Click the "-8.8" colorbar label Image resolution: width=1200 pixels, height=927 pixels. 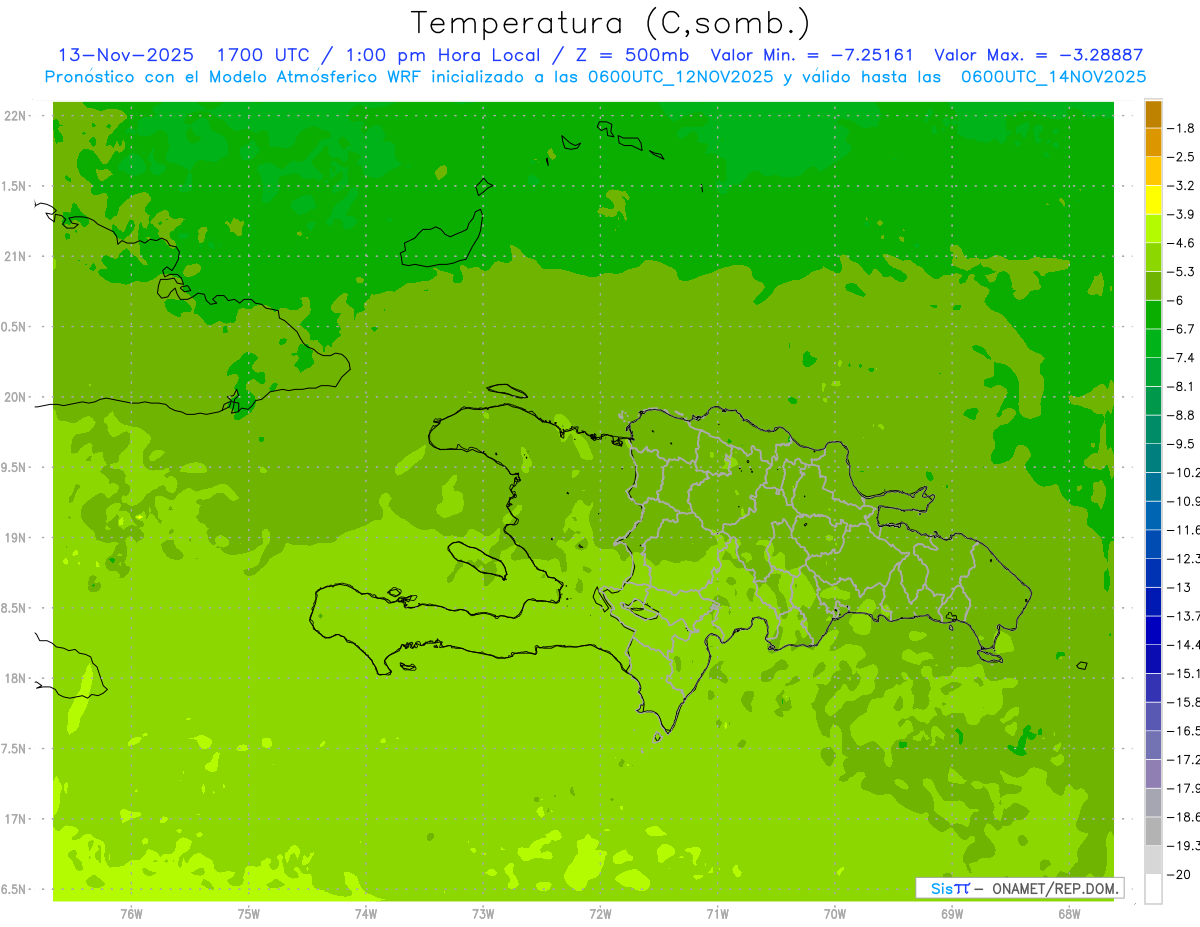(1180, 415)
